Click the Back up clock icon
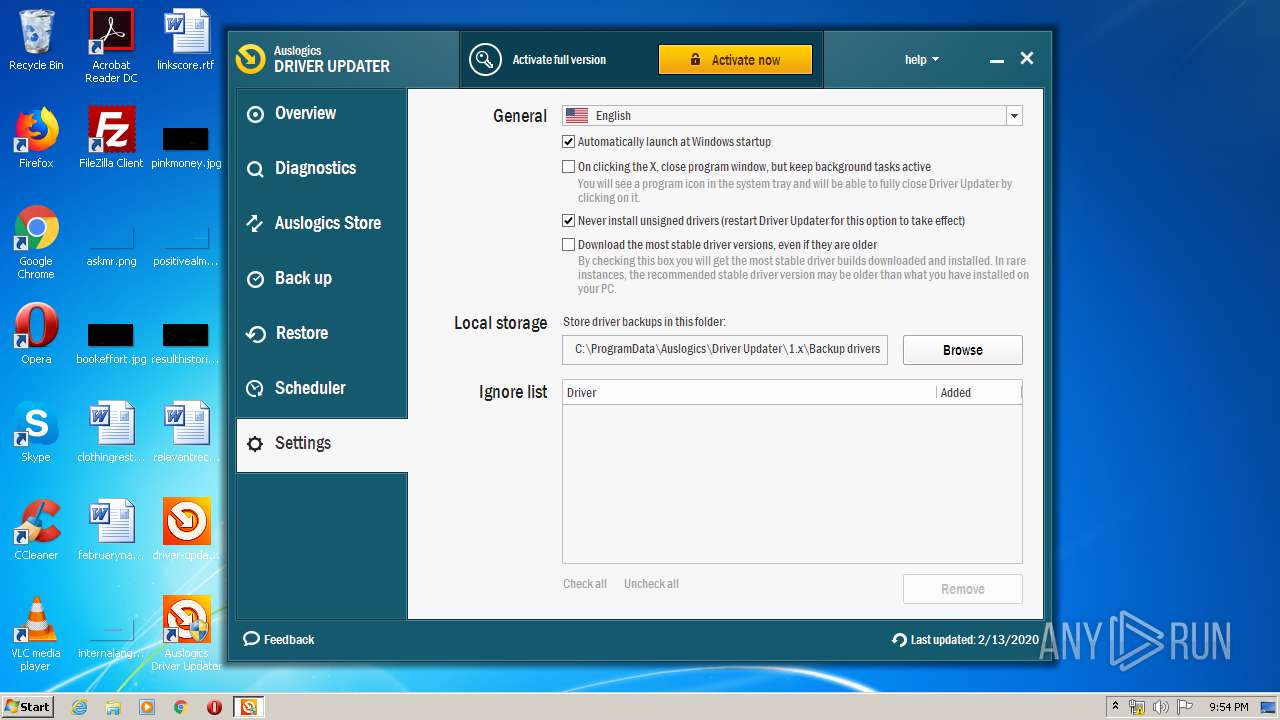This screenshot has height=720, width=1280. click(x=256, y=279)
